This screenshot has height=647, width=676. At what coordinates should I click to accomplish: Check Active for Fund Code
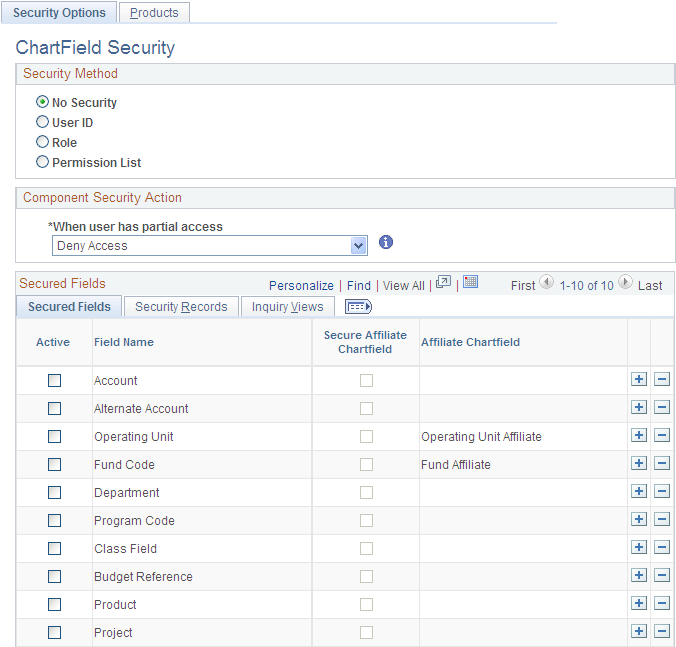[x=54, y=465]
